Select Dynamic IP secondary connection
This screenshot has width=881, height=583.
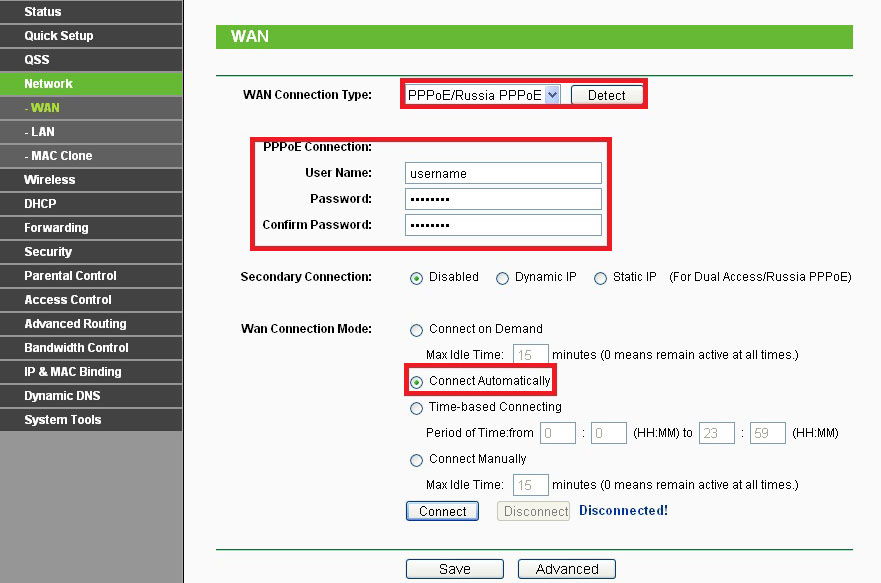click(502, 278)
